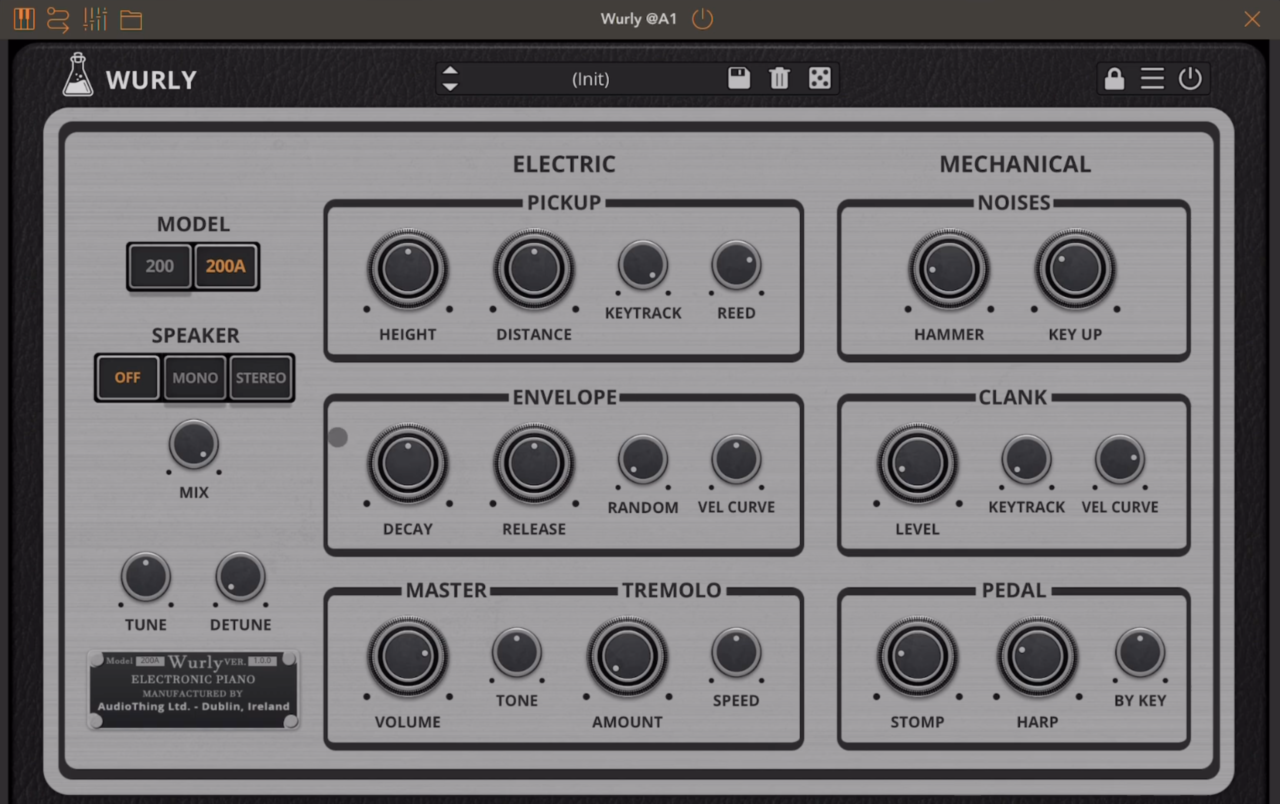Click the TUNE knob
This screenshot has height=804, width=1280.
pos(146,577)
